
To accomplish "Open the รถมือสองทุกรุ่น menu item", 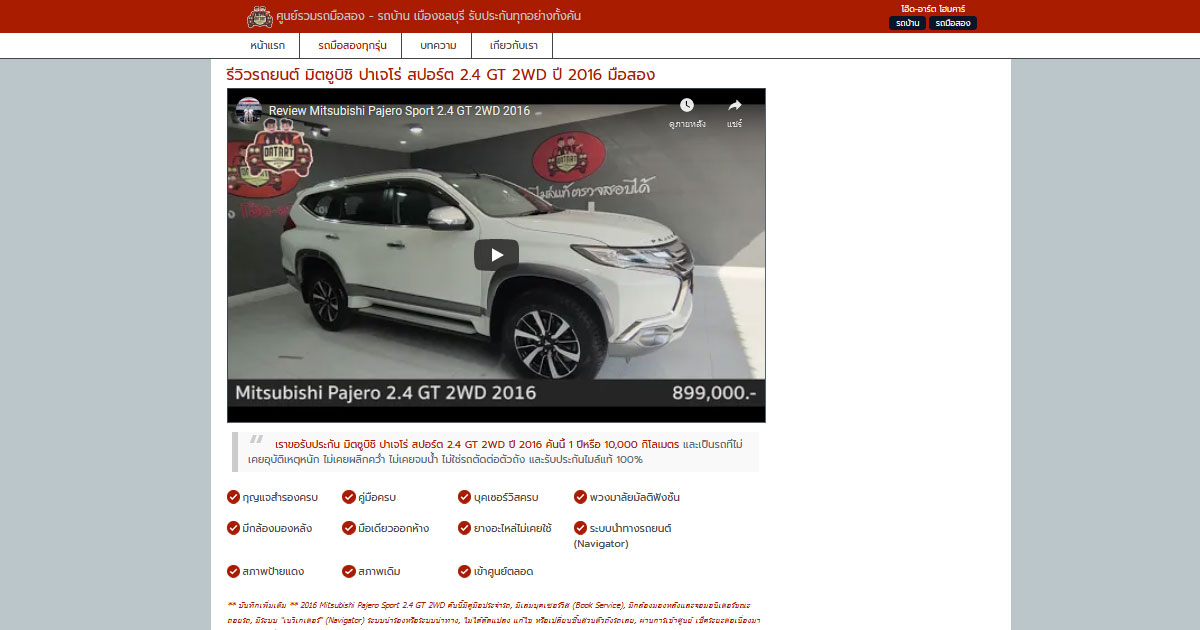I will coord(351,46).
